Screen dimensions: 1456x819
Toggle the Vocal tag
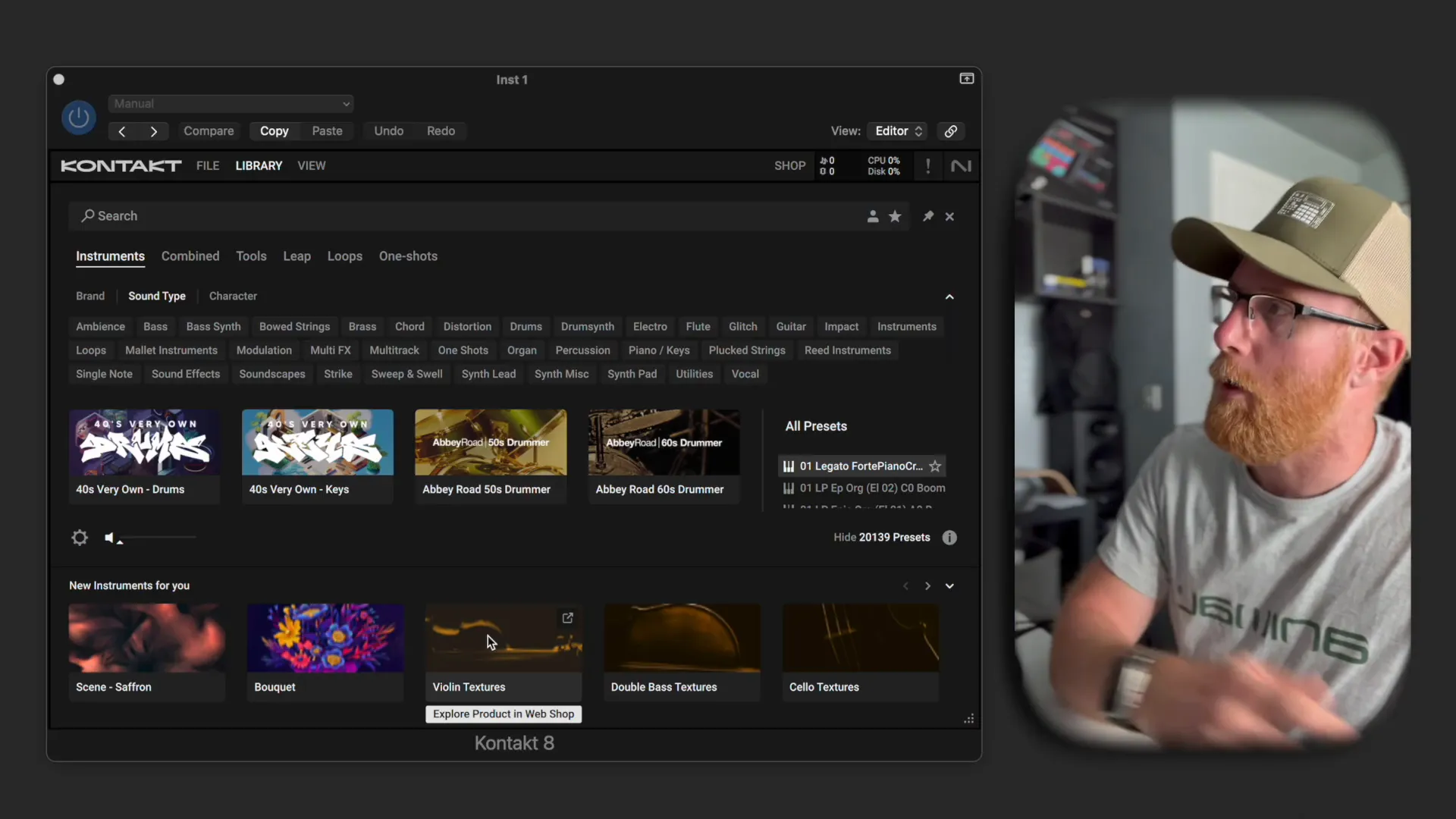745,374
